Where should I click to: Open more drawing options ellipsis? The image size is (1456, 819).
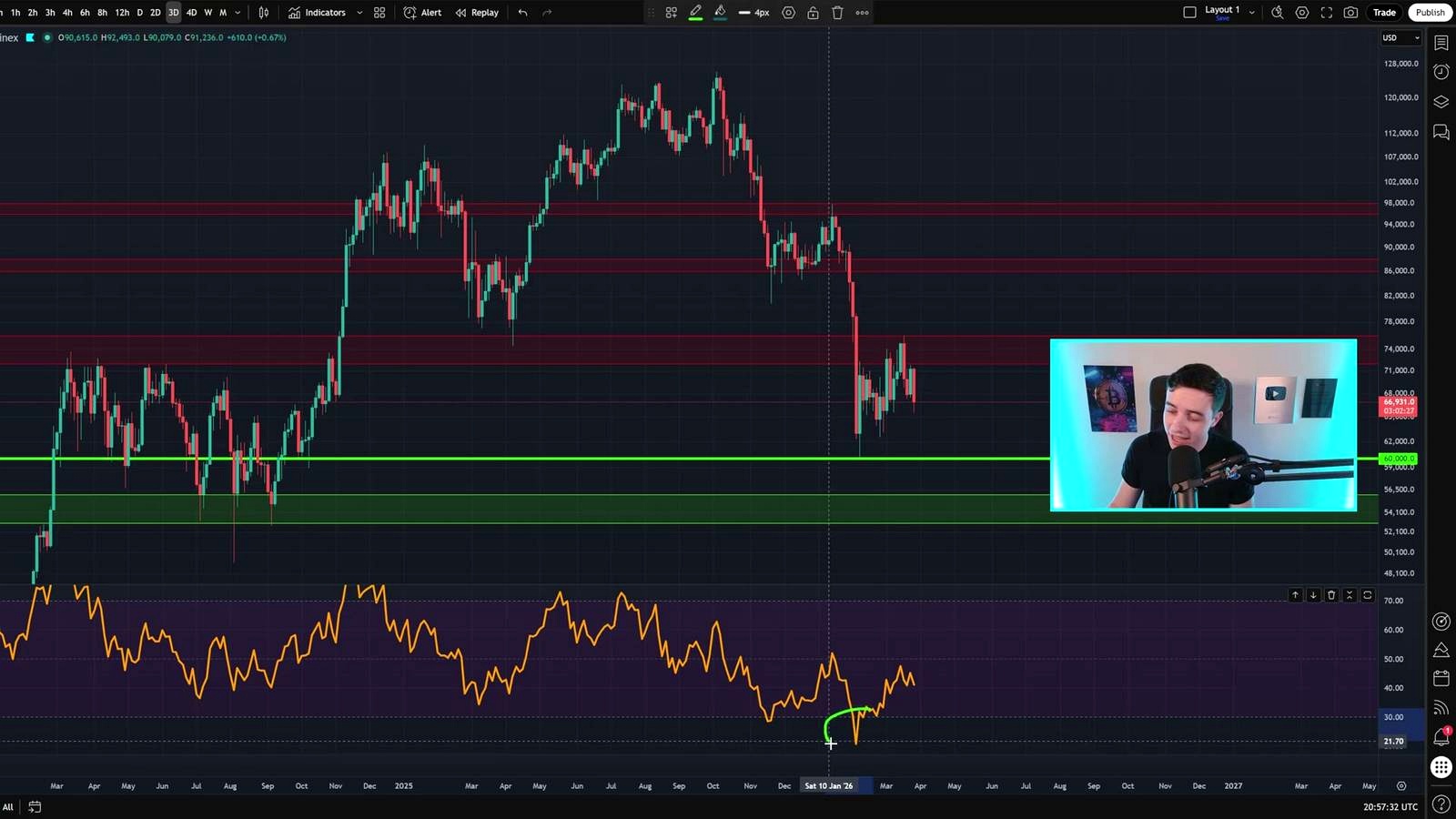tap(862, 13)
